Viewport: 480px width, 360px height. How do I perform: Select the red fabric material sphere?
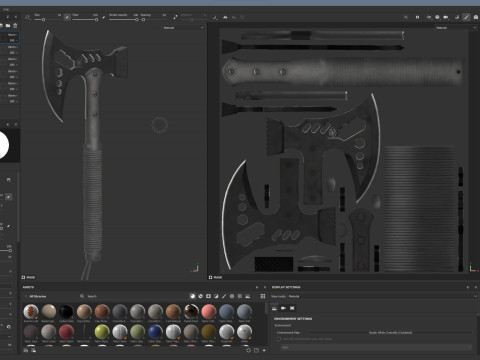click(66, 332)
